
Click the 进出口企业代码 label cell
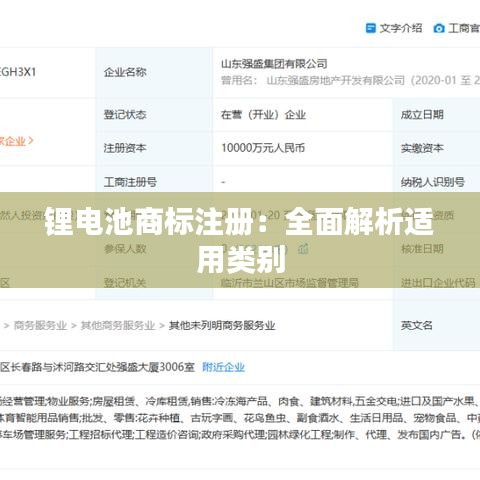(437, 283)
